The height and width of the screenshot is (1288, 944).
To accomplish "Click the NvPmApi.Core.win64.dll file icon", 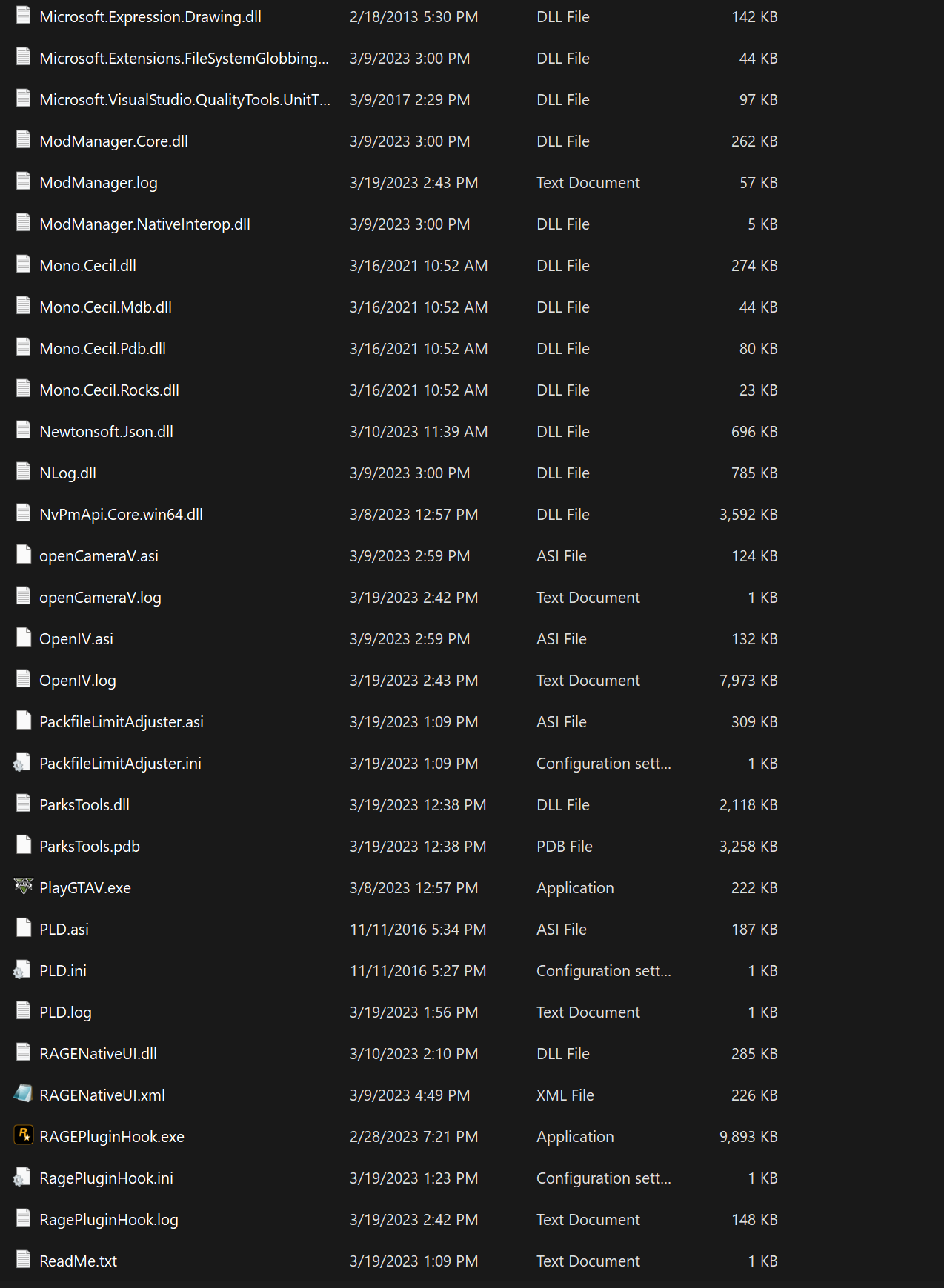I will tap(24, 513).
